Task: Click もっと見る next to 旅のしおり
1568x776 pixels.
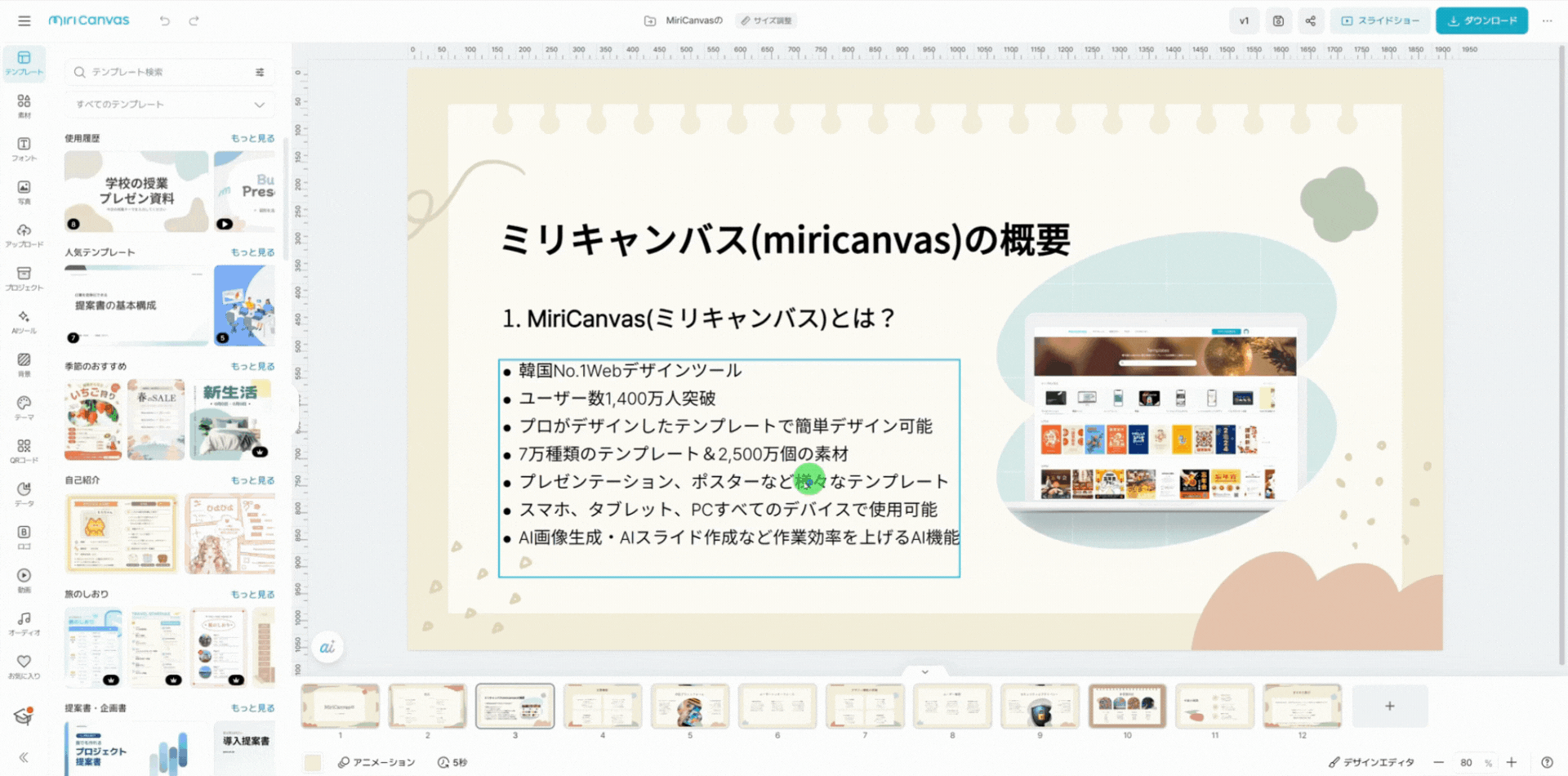Action: 252,594
